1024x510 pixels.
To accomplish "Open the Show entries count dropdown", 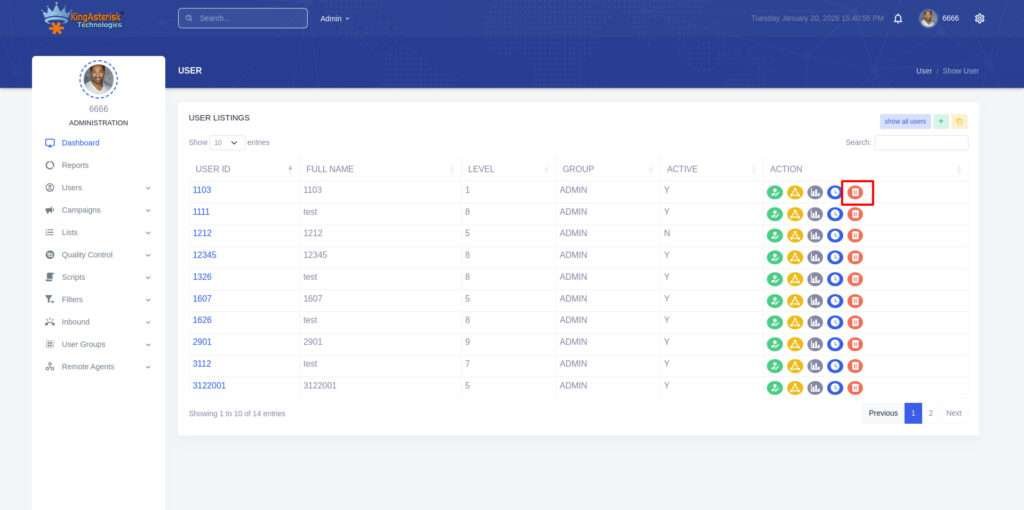I will [227, 142].
